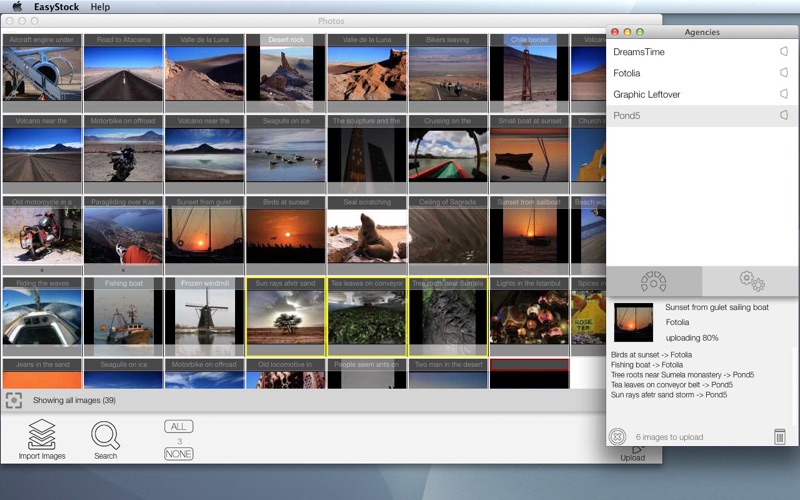
Task: Select the 'Riding the waves' photo
Action: pyautogui.click(x=42, y=316)
